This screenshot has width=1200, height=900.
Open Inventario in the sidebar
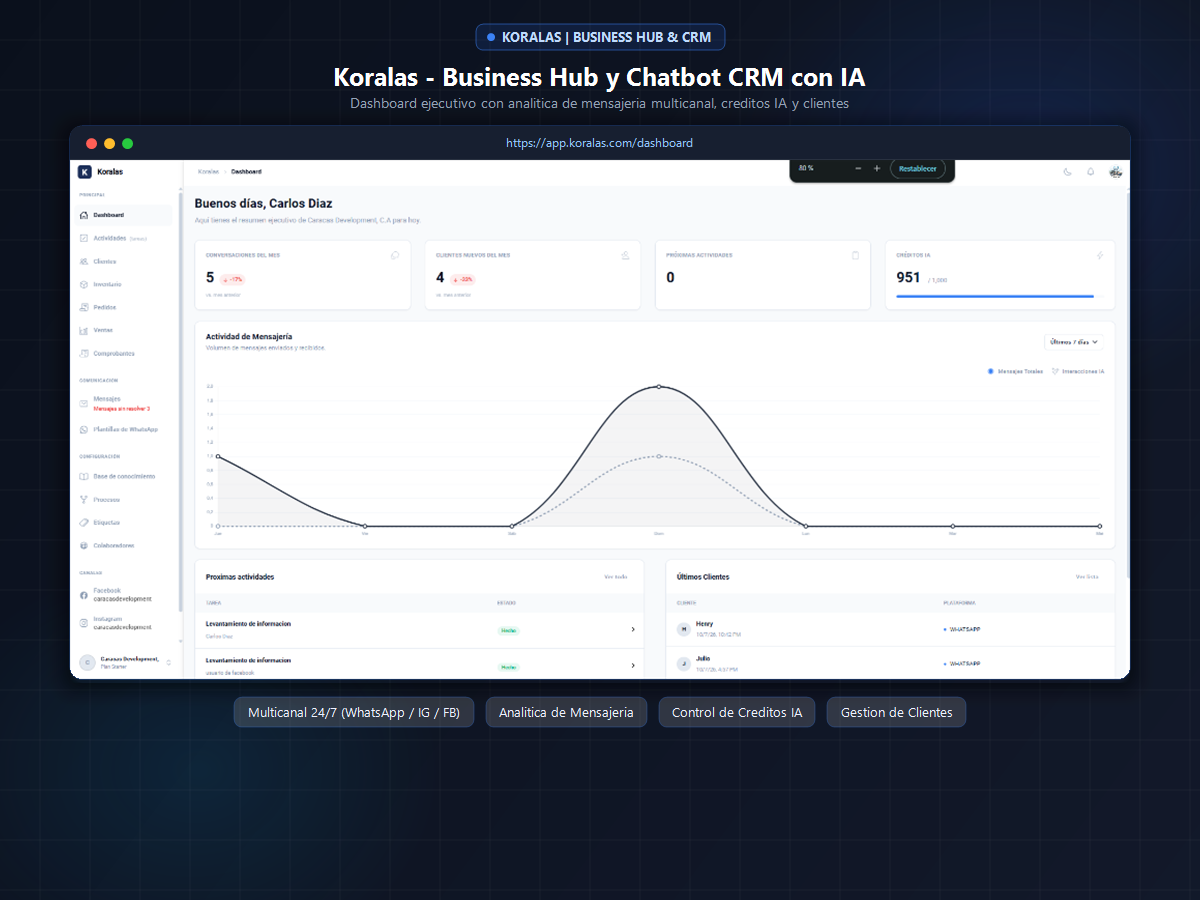coord(124,284)
